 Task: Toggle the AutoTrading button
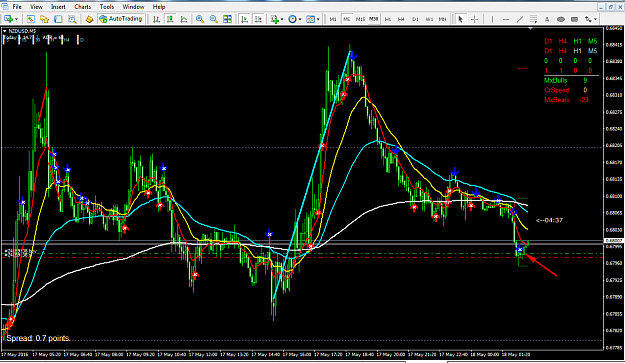pyautogui.click(x=121, y=19)
